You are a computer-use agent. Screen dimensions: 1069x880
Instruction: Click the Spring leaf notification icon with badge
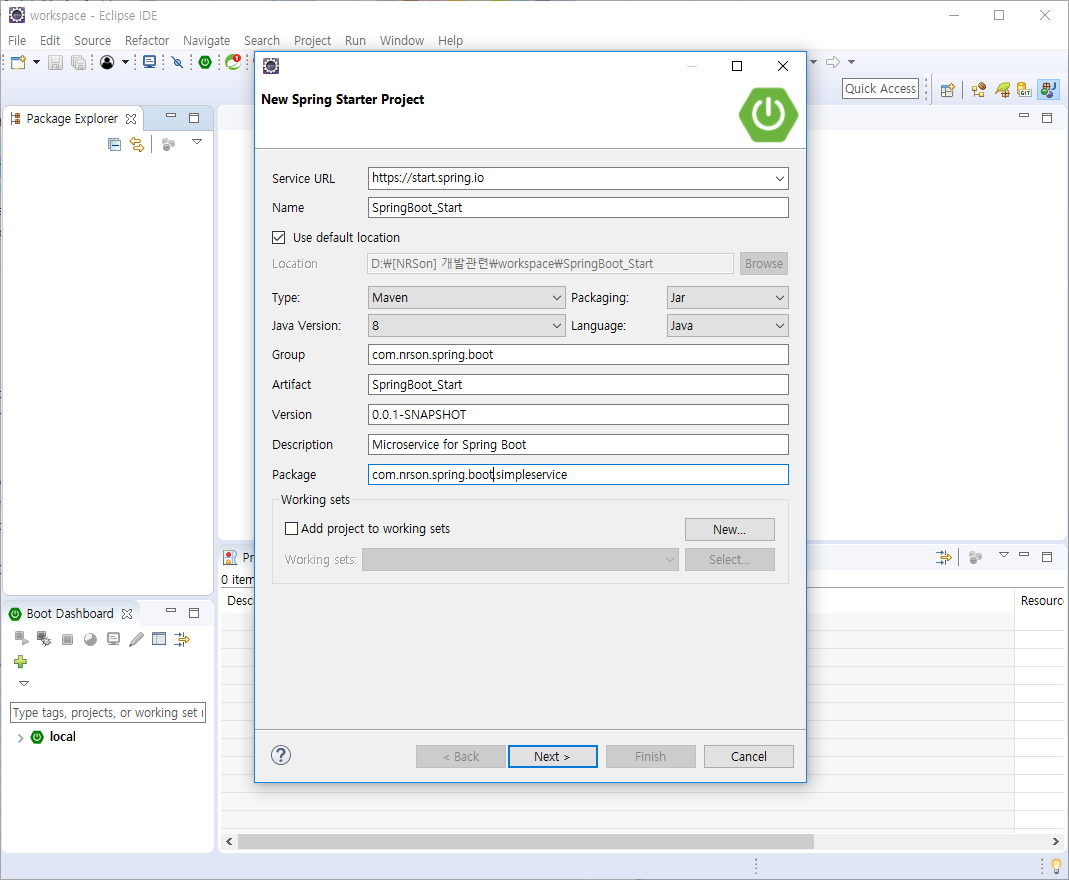click(233, 62)
